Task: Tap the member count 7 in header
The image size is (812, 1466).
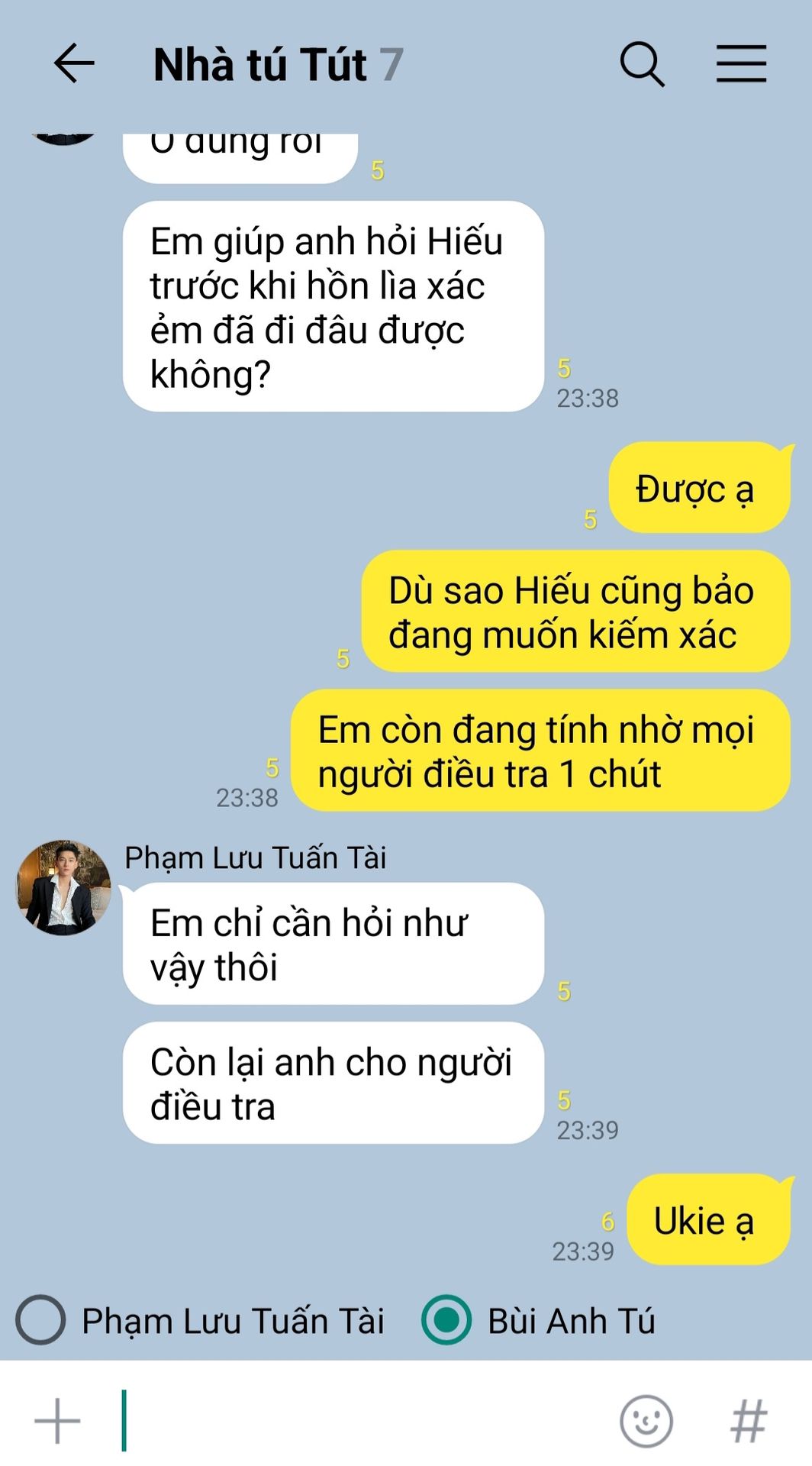Action: [391, 64]
